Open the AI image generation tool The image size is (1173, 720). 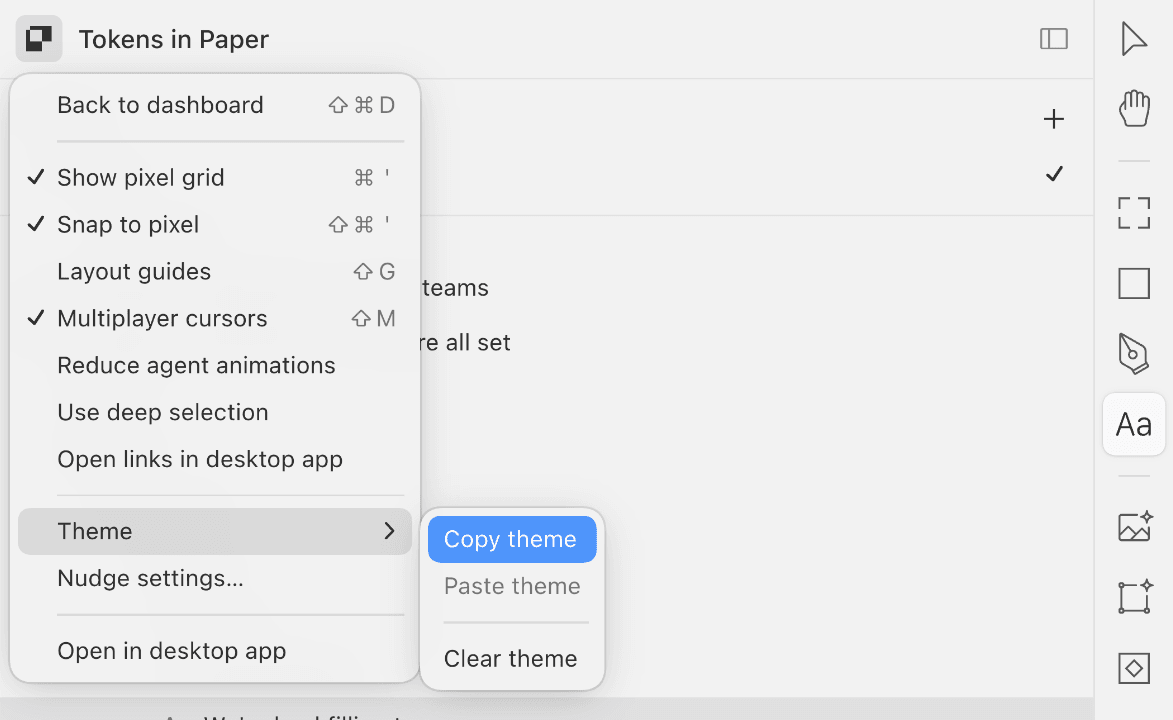coord(1135,527)
